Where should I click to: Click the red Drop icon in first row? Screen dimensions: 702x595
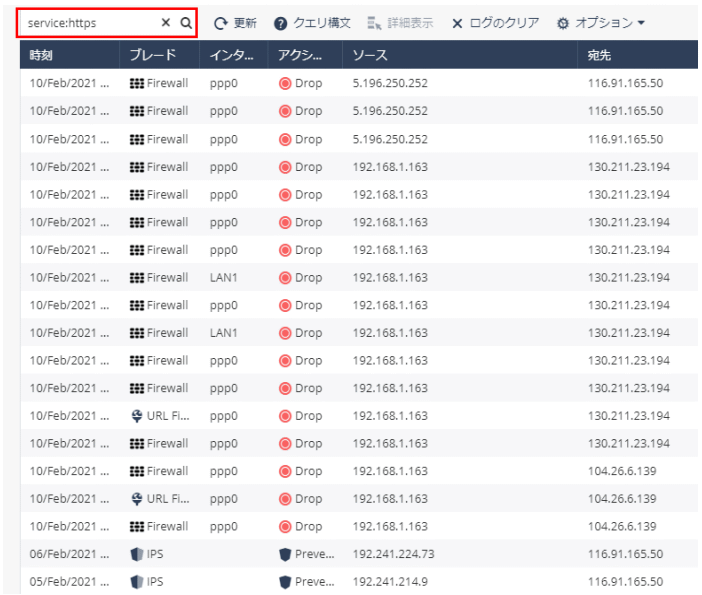click(x=285, y=84)
